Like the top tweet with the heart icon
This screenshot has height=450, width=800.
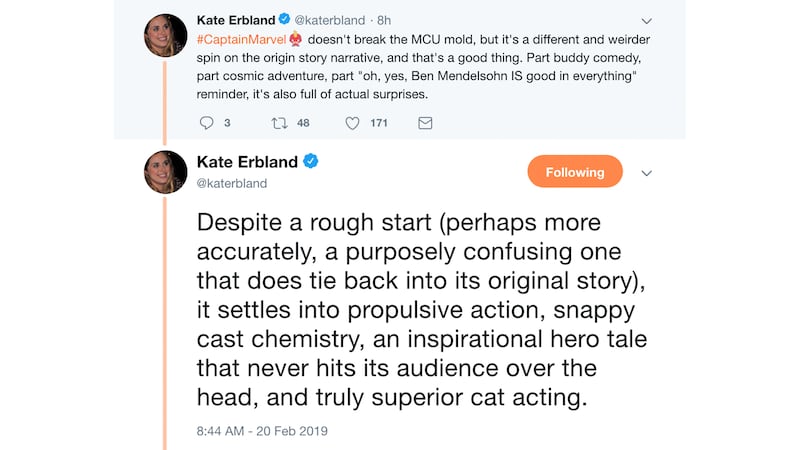352,123
